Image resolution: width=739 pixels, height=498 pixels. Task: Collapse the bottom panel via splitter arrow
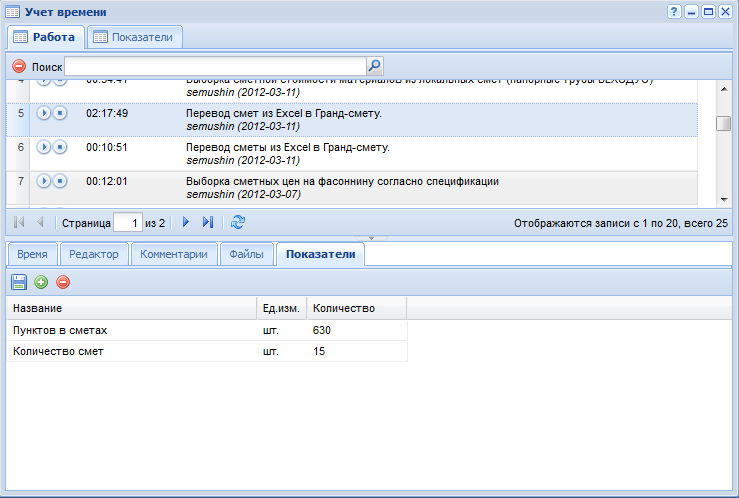(371, 238)
